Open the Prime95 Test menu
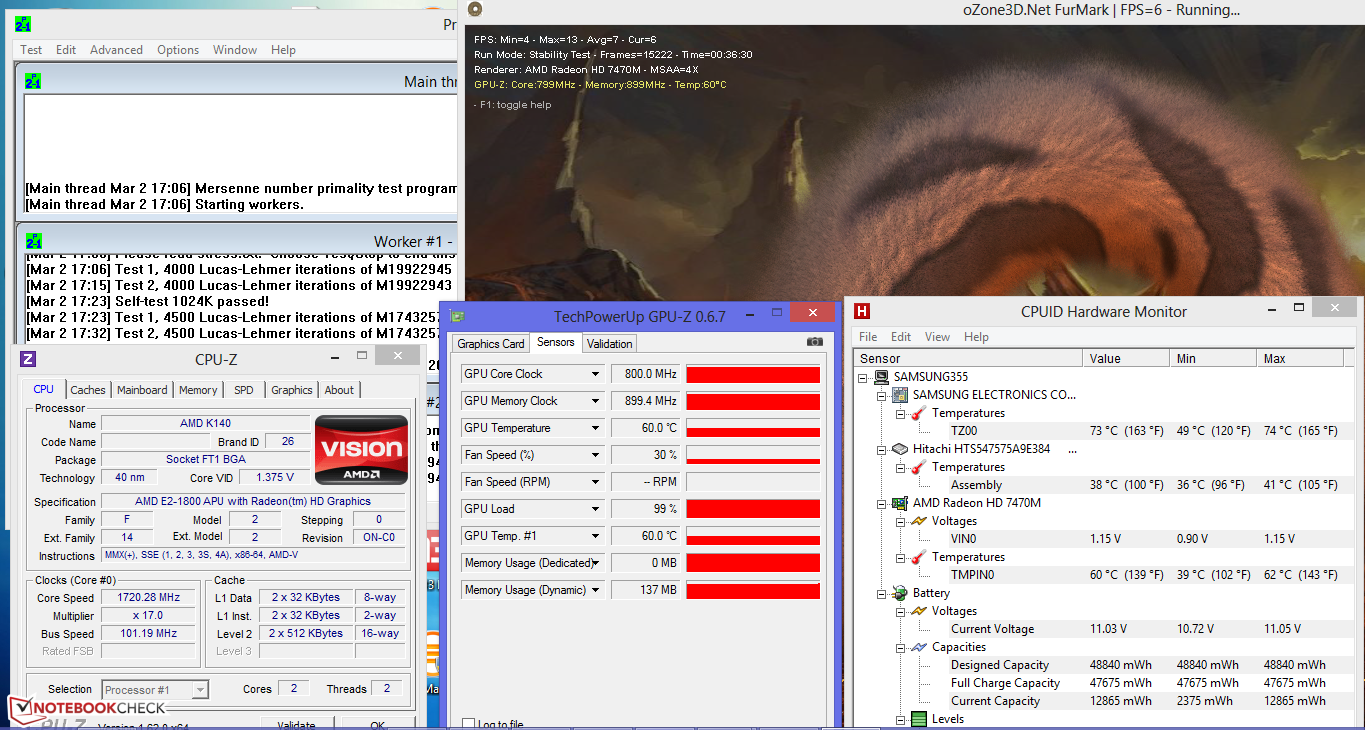 [31, 50]
